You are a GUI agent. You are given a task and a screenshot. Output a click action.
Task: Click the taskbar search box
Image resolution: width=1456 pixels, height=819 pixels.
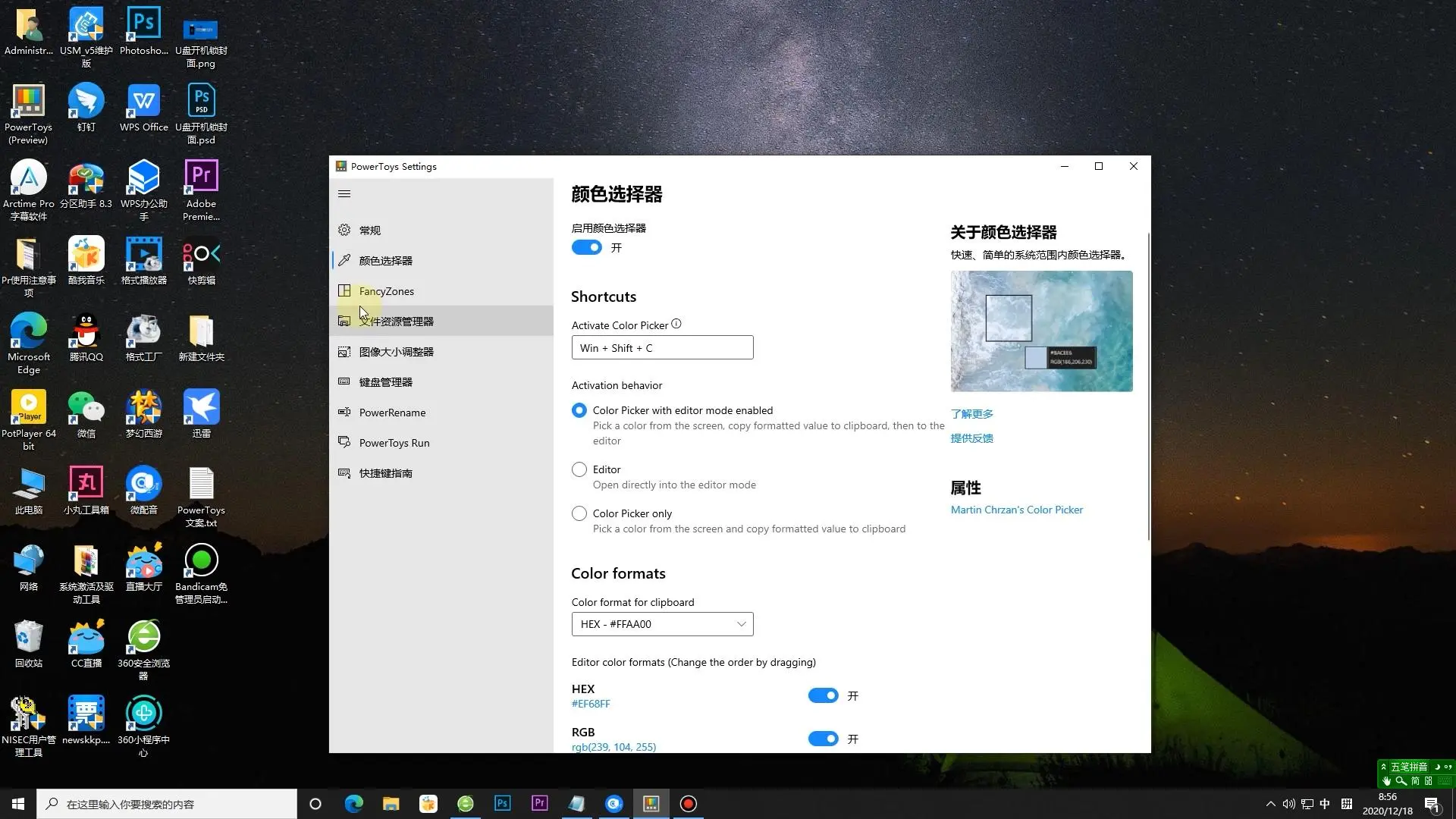pyautogui.click(x=167, y=804)
